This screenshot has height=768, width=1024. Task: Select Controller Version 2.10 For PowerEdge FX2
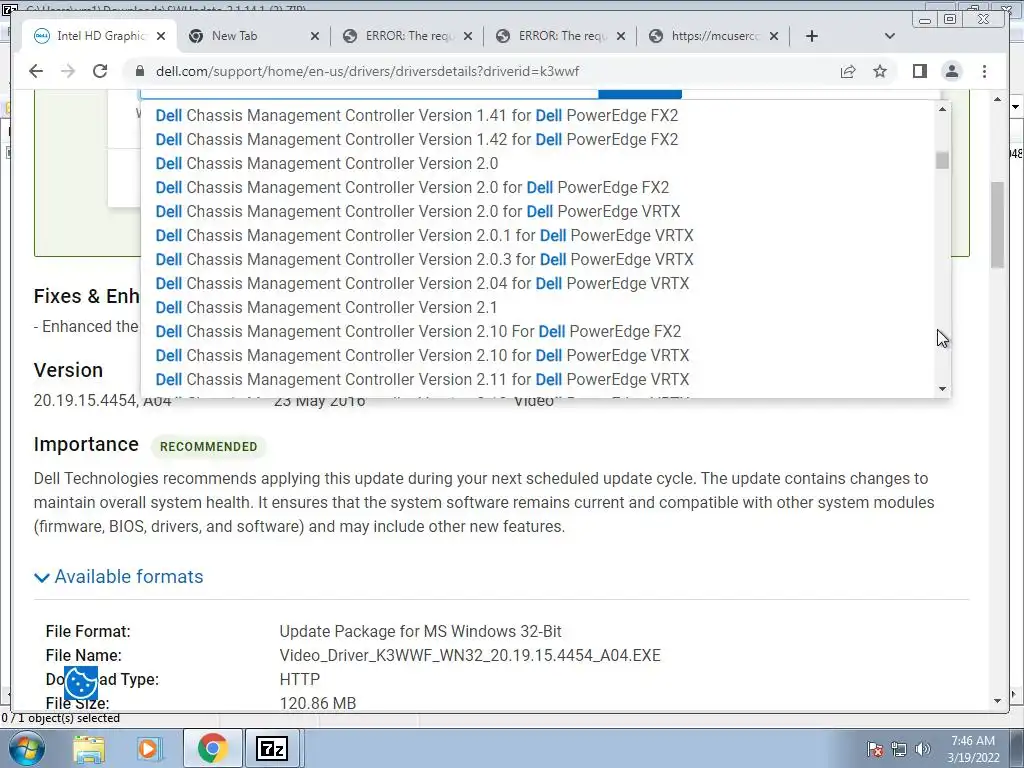tap(418, 332)
